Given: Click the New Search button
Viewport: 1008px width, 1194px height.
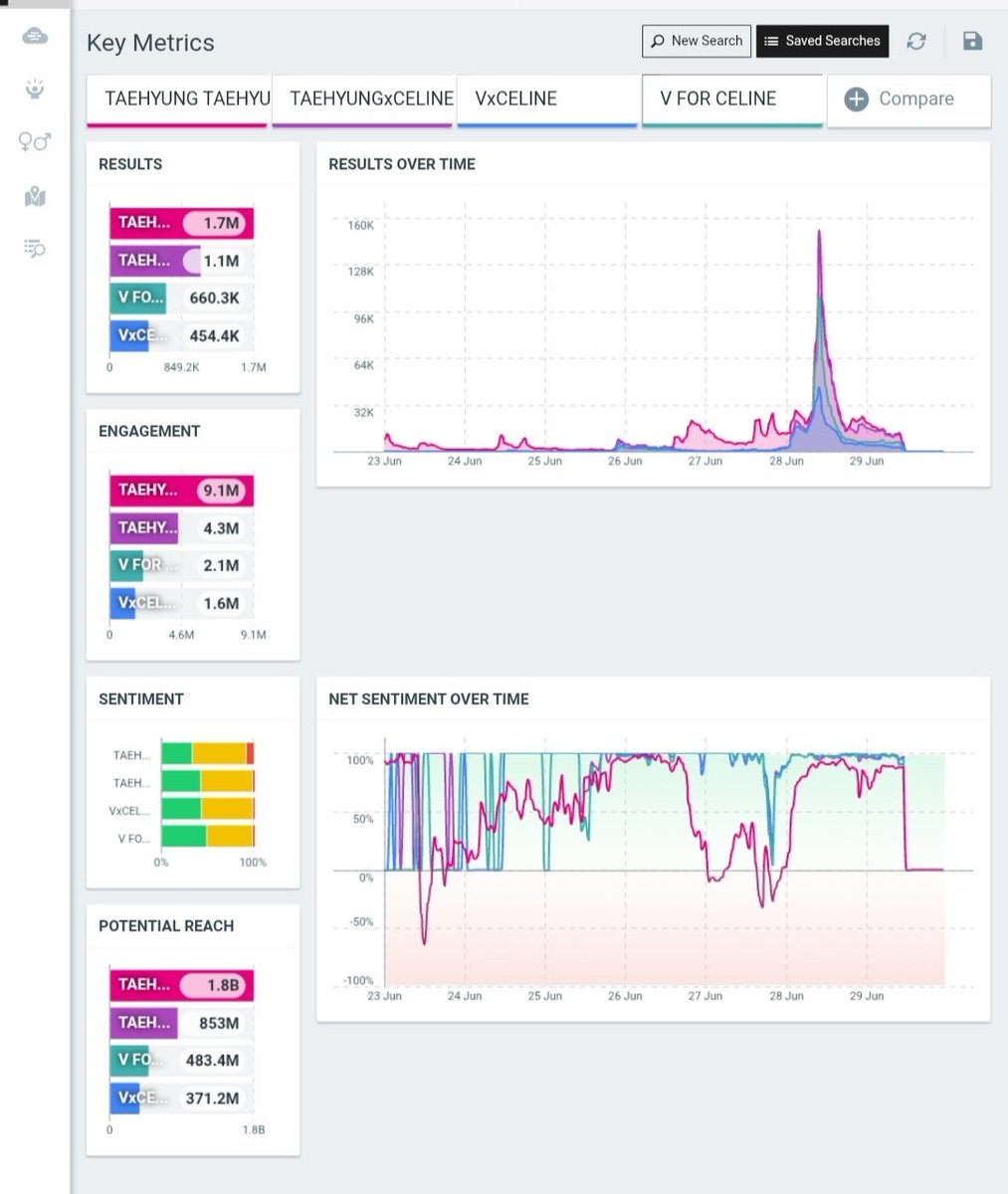Looking at the screenshot, I should tap(697, 41).
